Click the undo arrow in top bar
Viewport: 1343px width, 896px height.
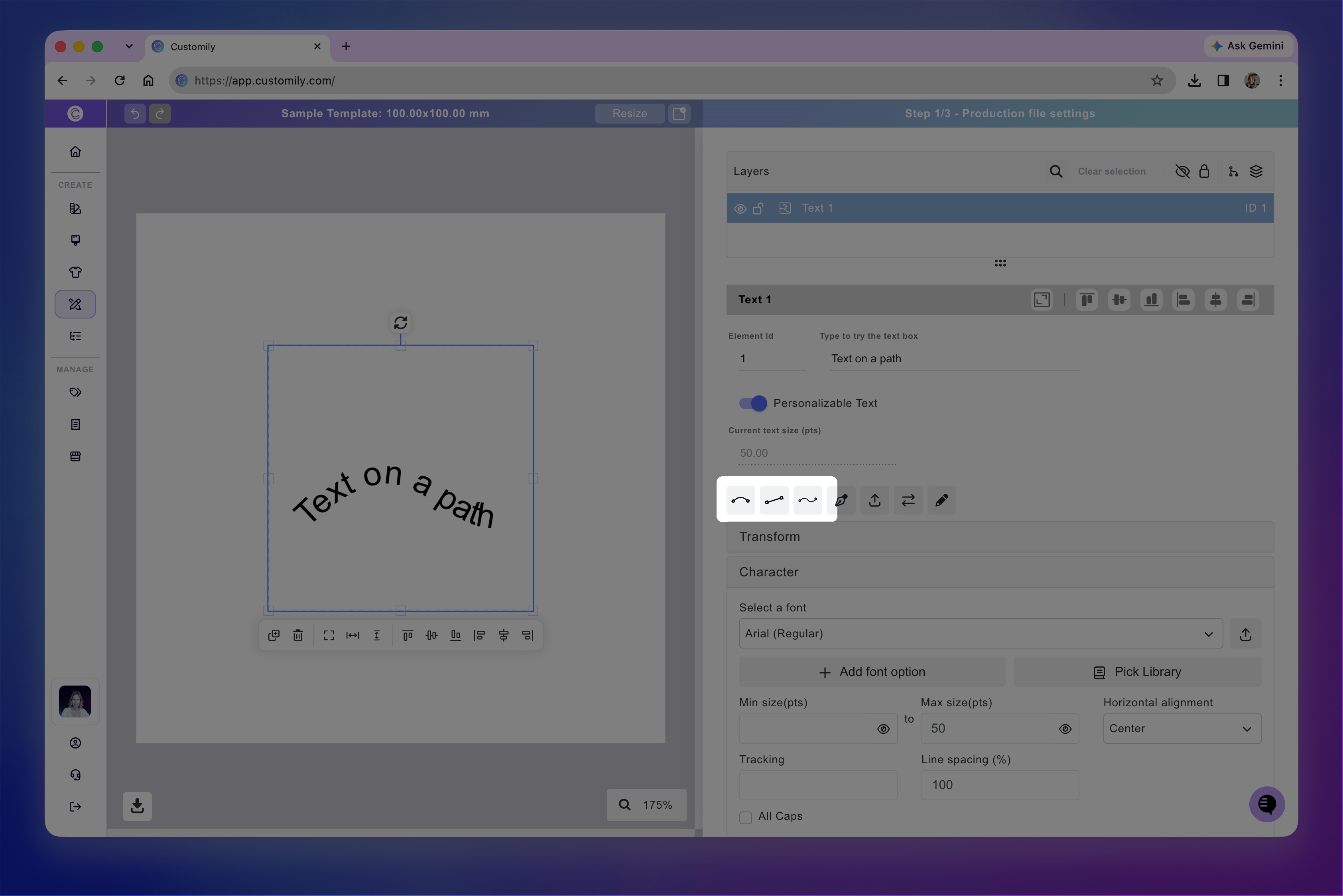135,114
